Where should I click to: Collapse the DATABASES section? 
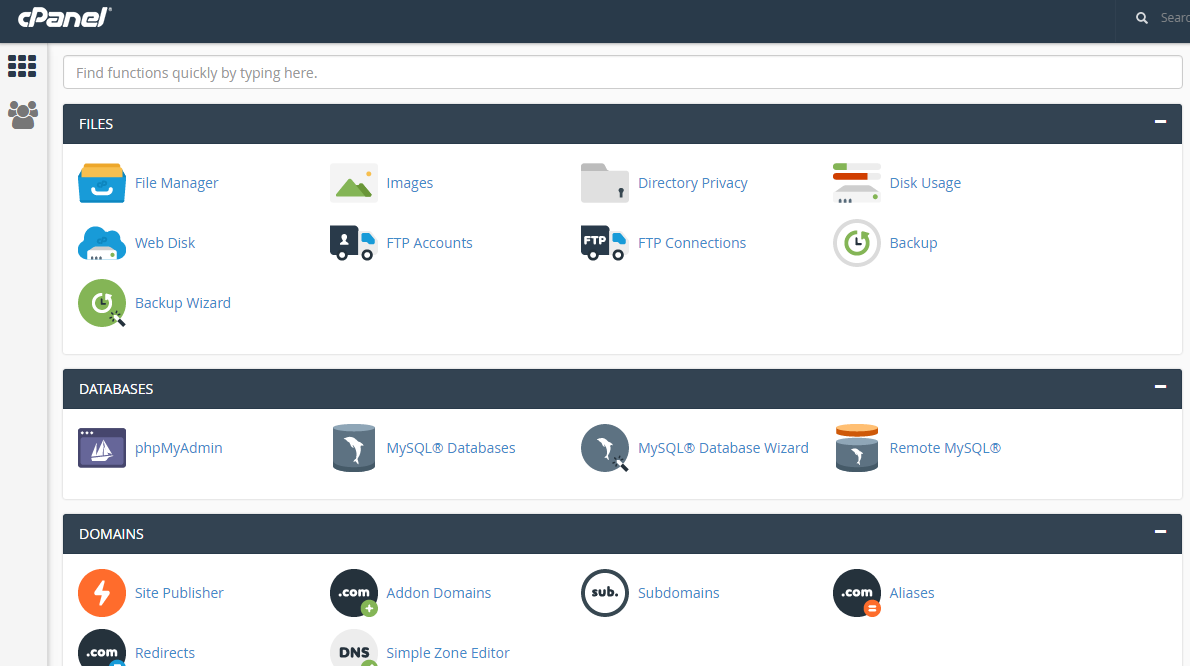pyautogui.click(x=1160, y=386)
